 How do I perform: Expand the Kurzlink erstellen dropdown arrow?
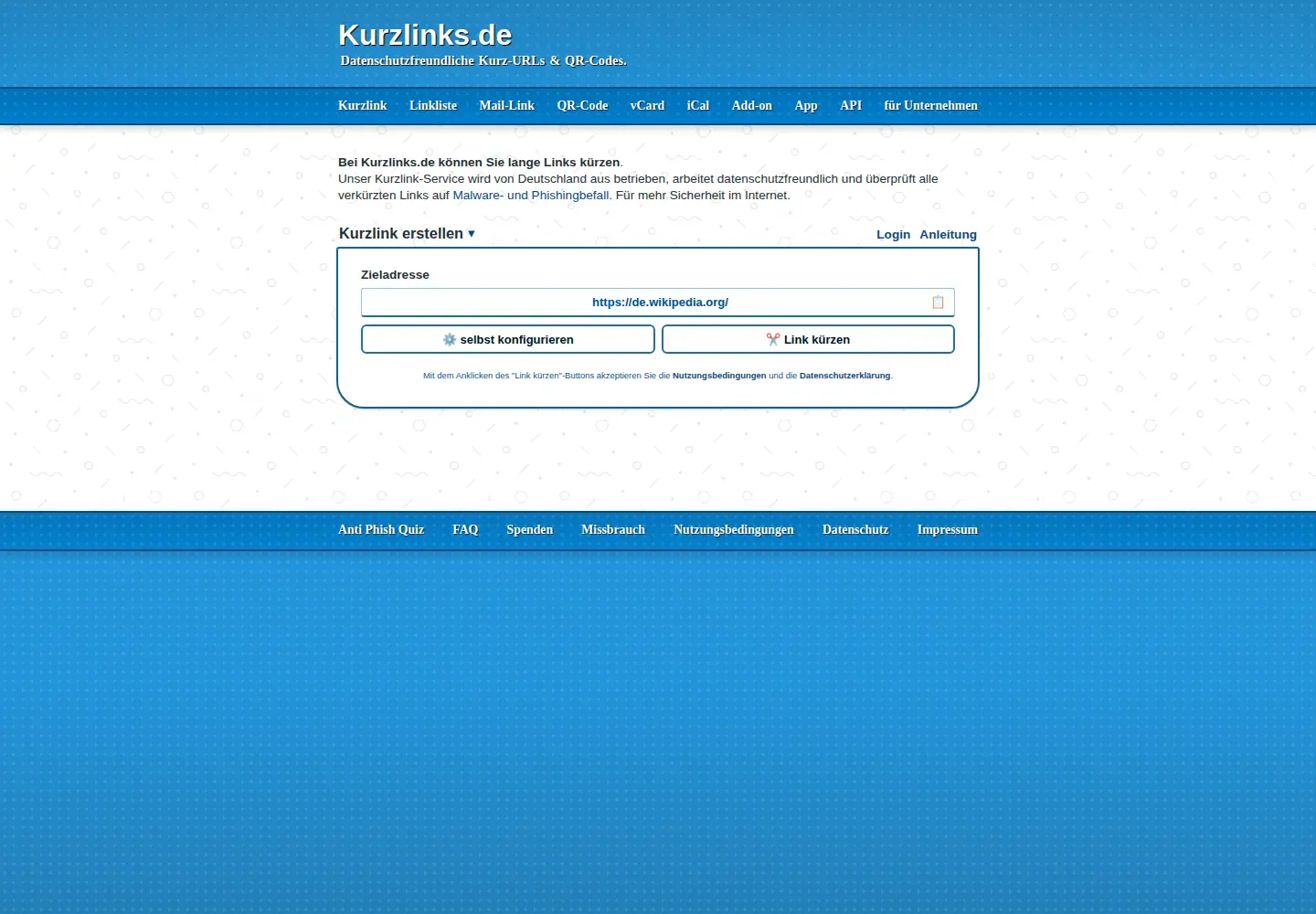[x=472, y=234]
